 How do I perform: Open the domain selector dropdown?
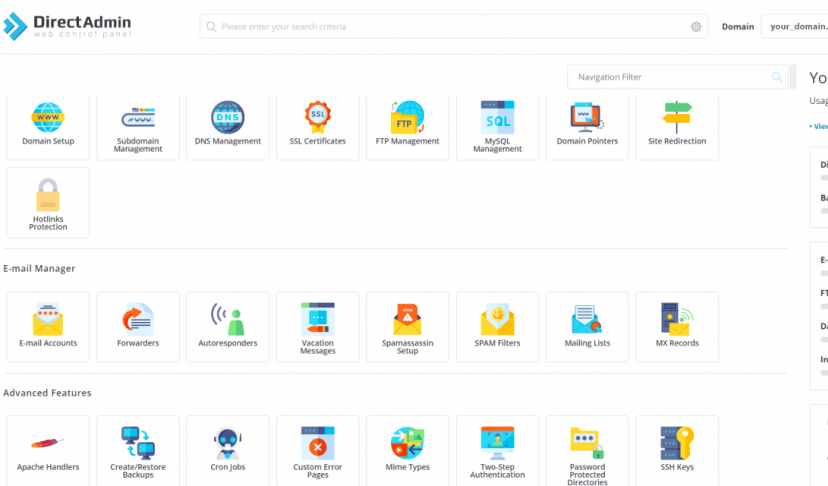[797, 27]
